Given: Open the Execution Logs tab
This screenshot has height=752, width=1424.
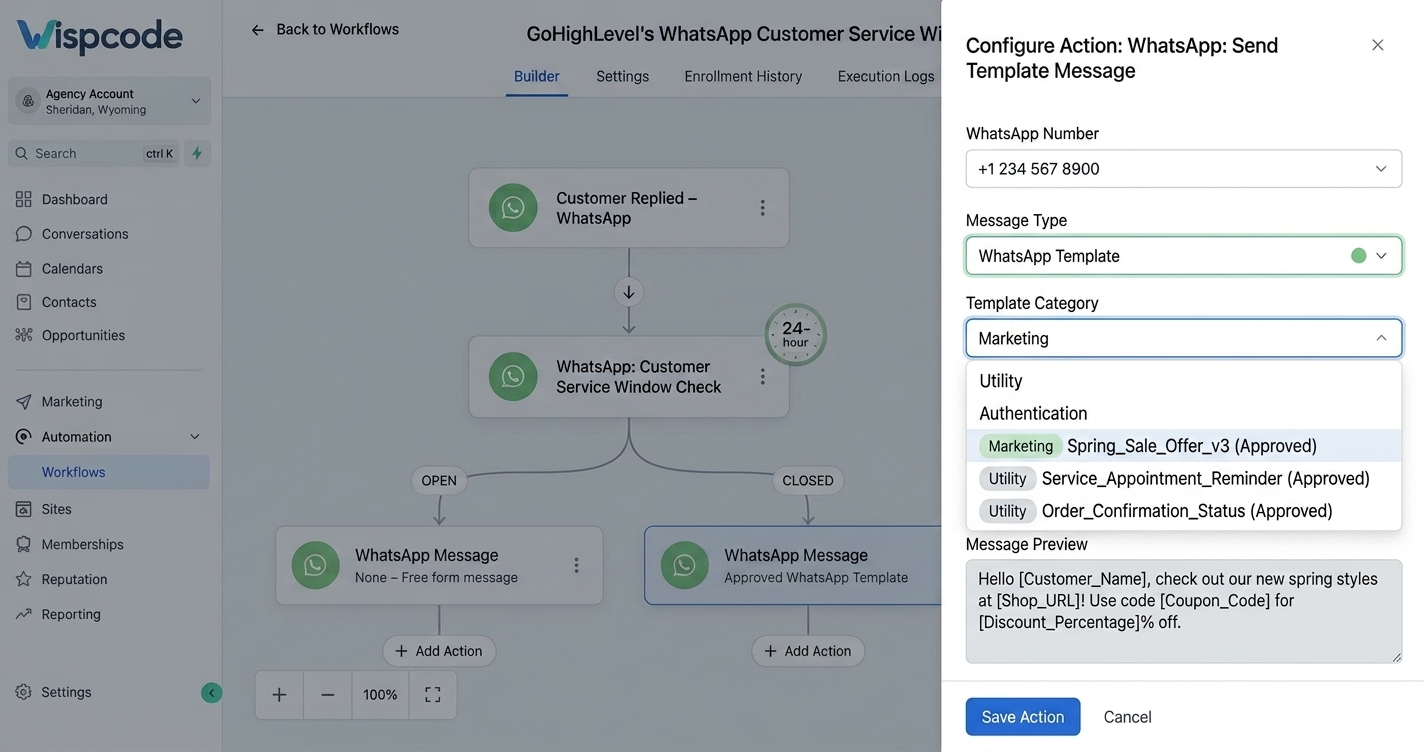Looking at the screenshot, I should (x=886, y=76).
